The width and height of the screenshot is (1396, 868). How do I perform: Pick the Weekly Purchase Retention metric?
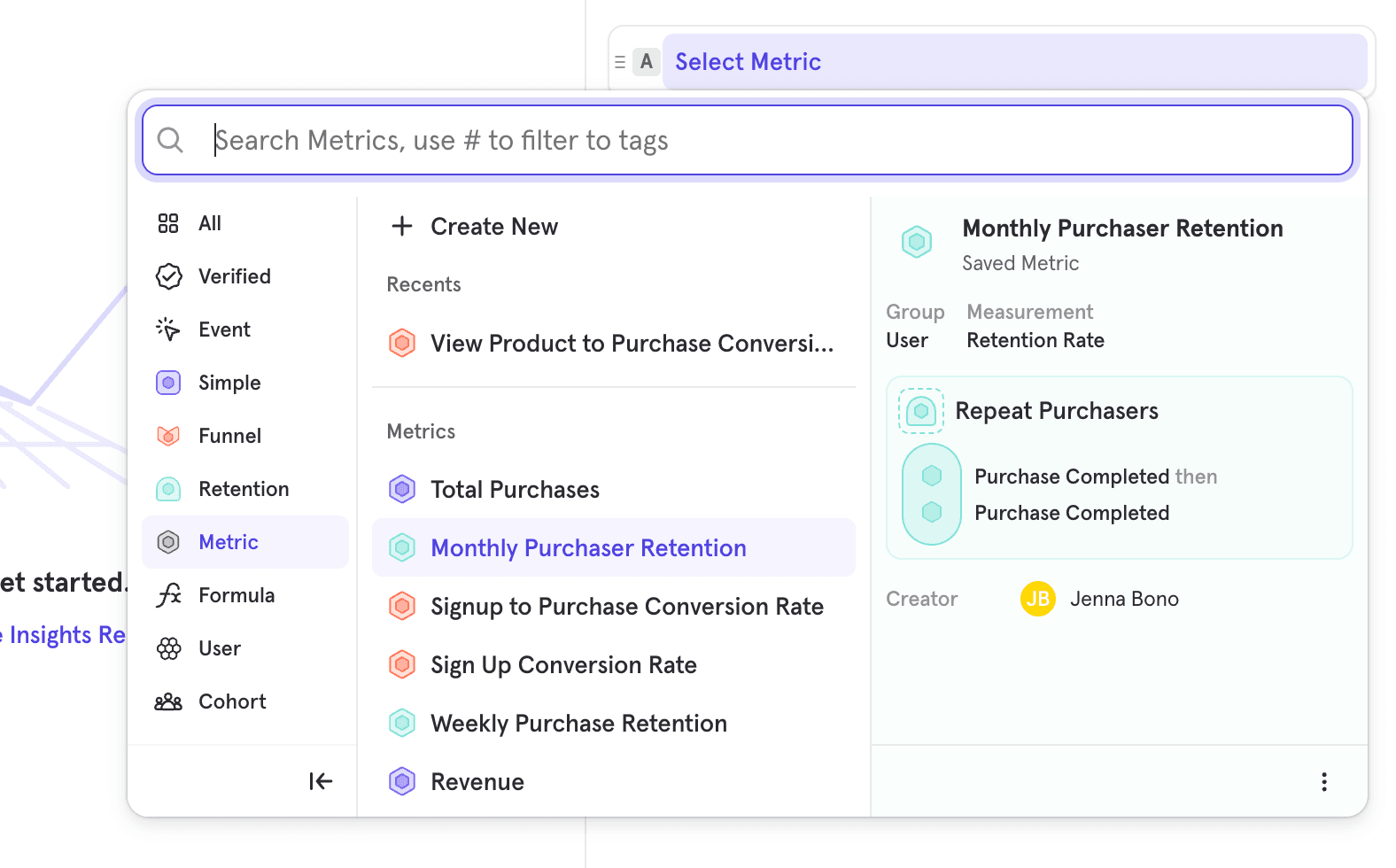pyautogui.click(x=578, y=724)
